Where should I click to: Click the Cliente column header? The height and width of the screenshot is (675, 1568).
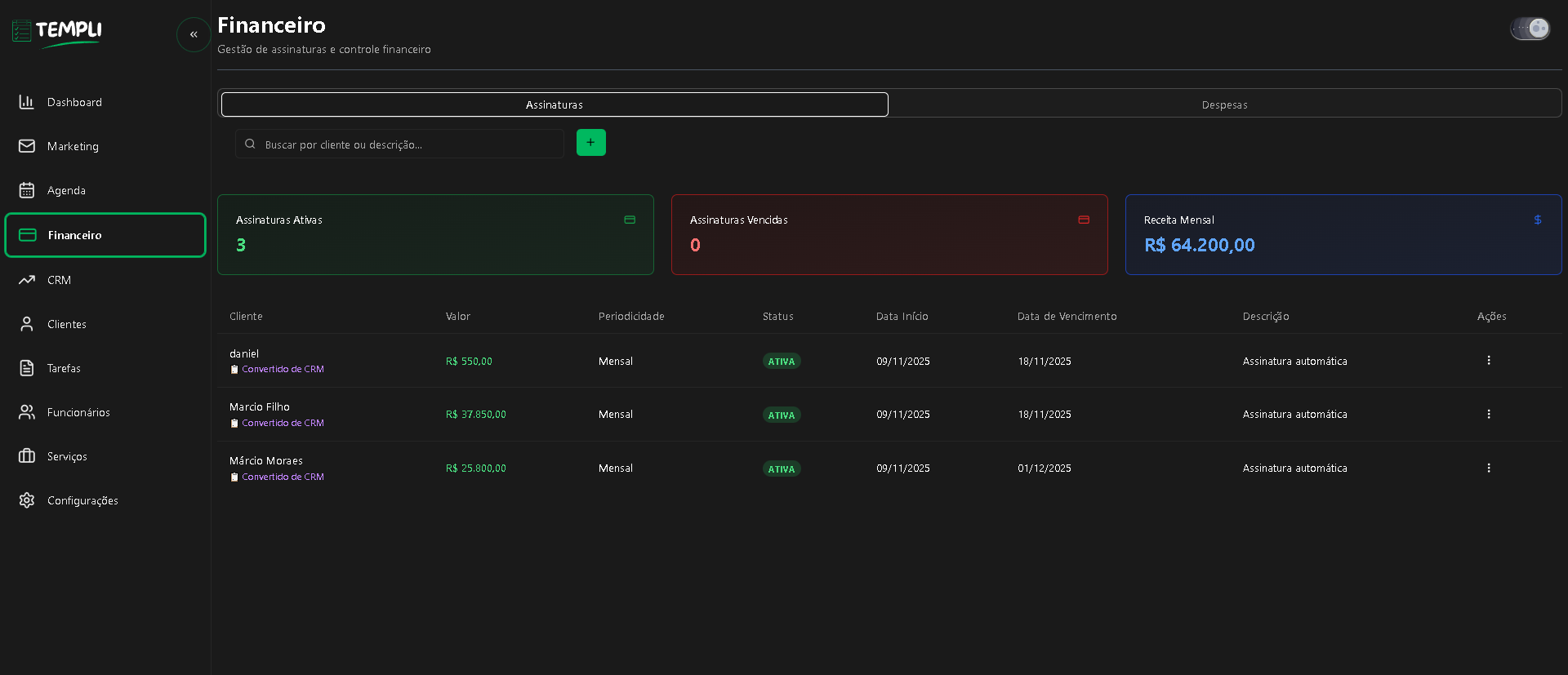click(246, 317)
